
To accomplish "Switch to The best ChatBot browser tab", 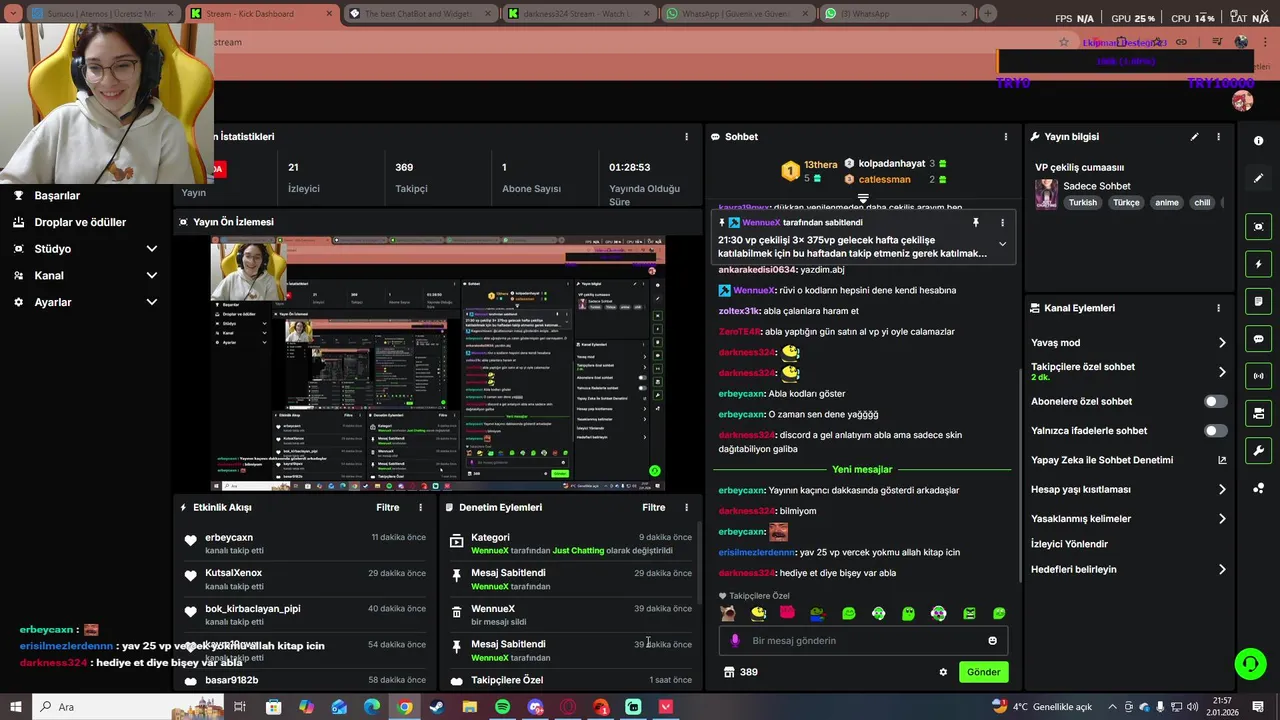I will 419,14.
